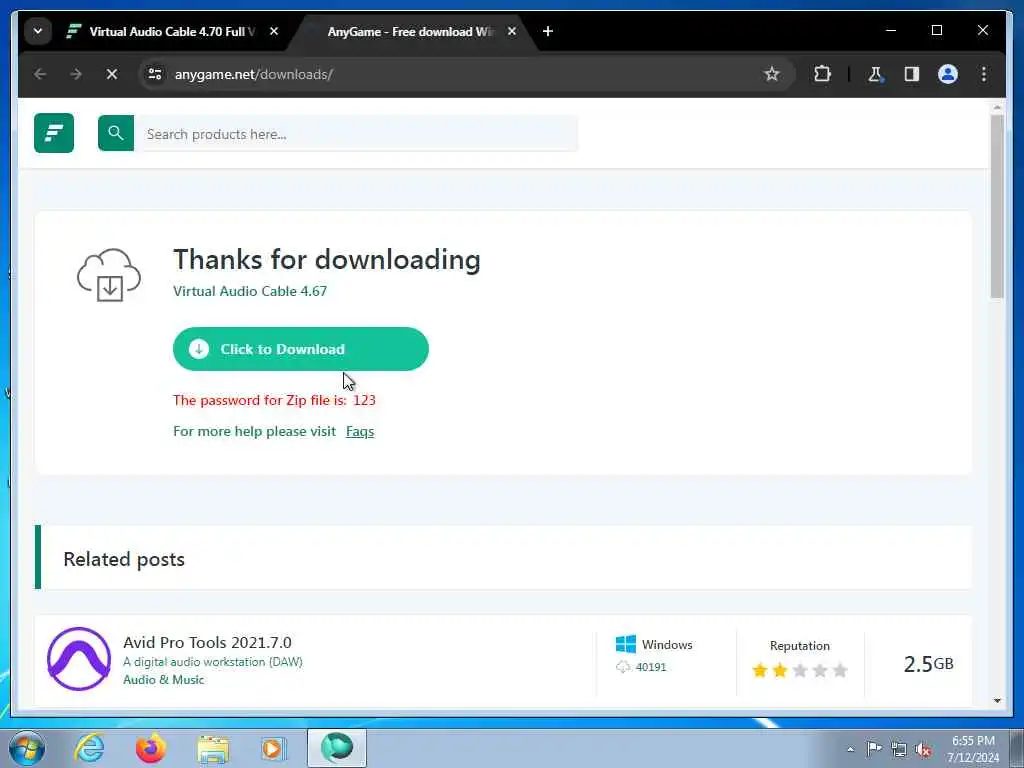
Task: Open the Audio & Music category link
Action: (x=163, y=680)
